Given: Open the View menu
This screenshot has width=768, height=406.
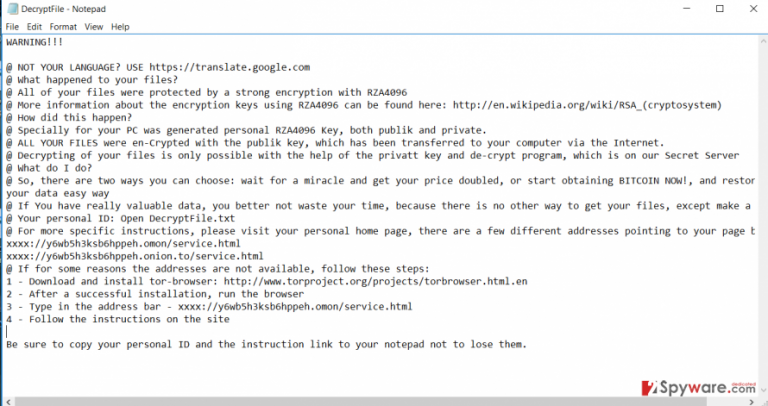Looking at the screenshot, I should (x=94, y=27).
